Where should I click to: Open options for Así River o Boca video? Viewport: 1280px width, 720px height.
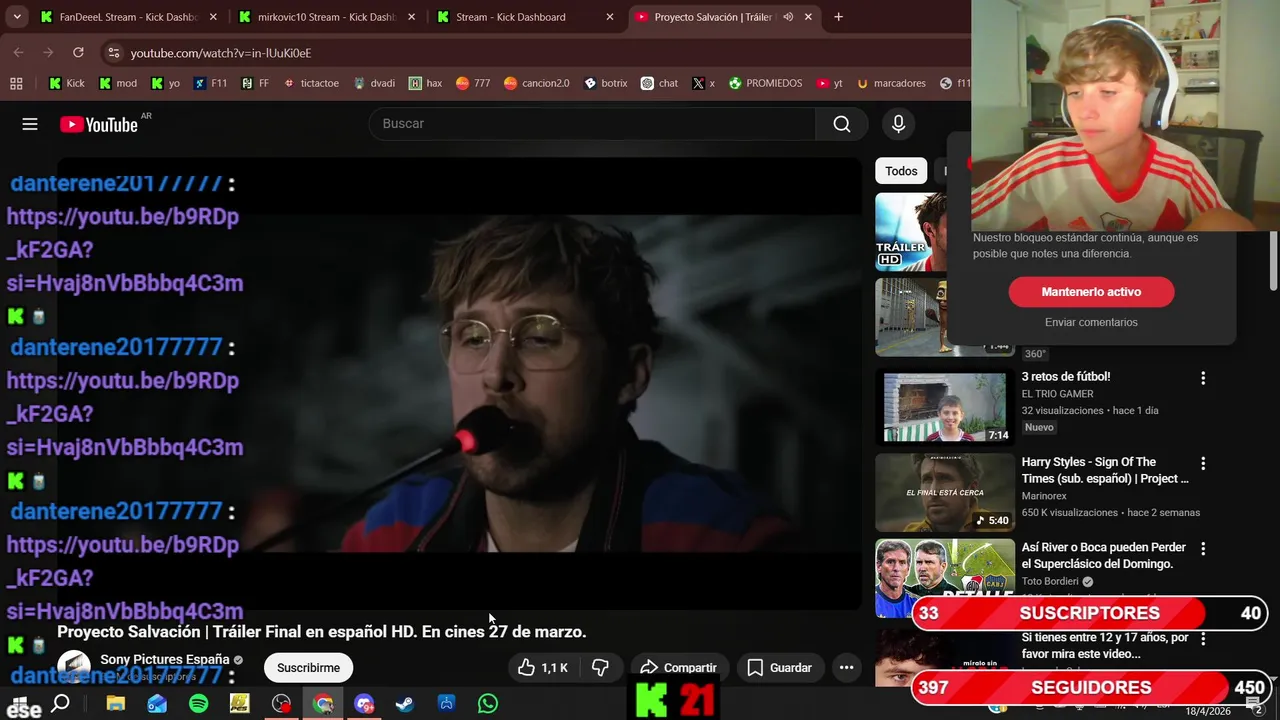[x=1203, y=549]
